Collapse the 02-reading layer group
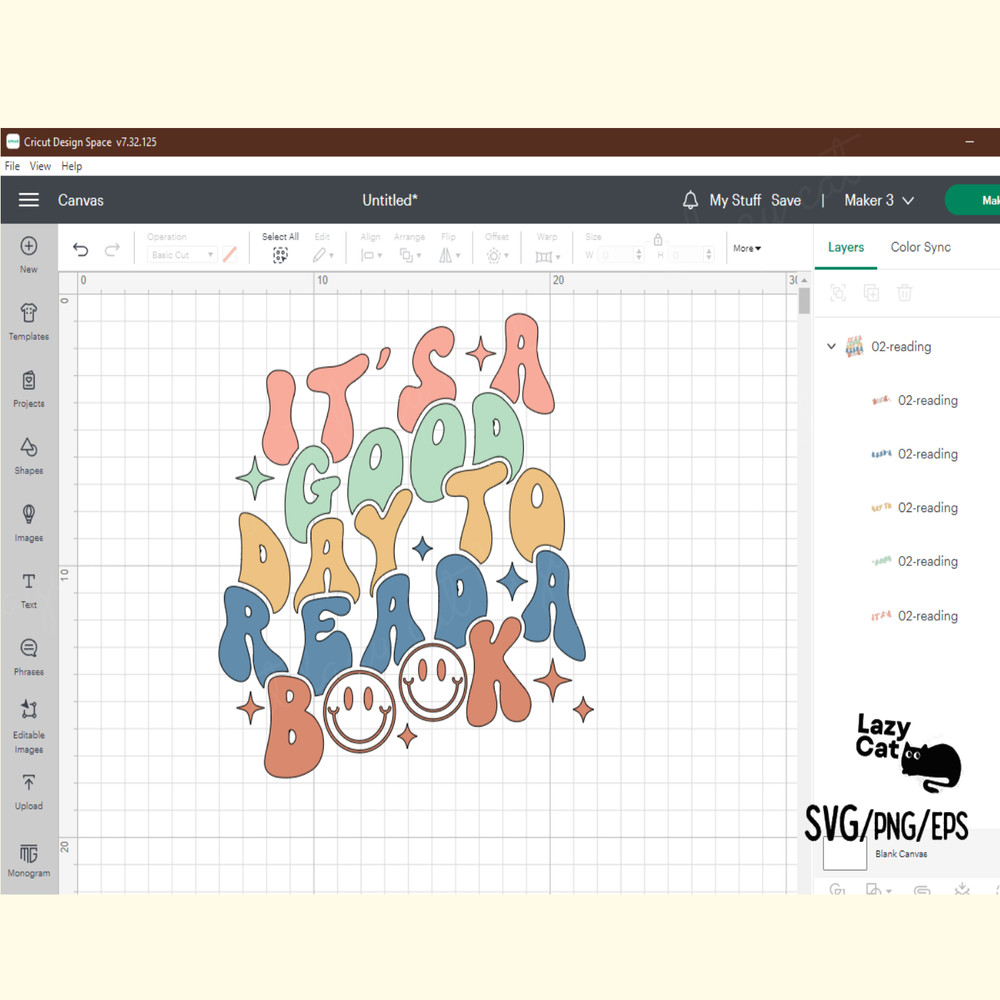This screenshot has width=1000, height=1000. pos(831,347)
